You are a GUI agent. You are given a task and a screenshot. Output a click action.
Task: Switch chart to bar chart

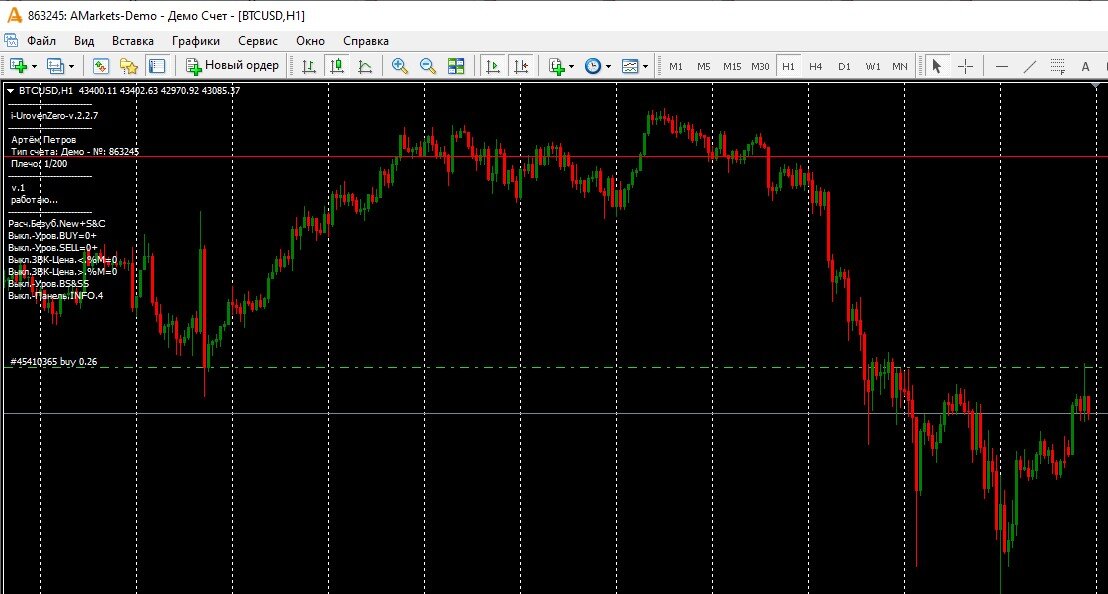[x=309, y=66]
